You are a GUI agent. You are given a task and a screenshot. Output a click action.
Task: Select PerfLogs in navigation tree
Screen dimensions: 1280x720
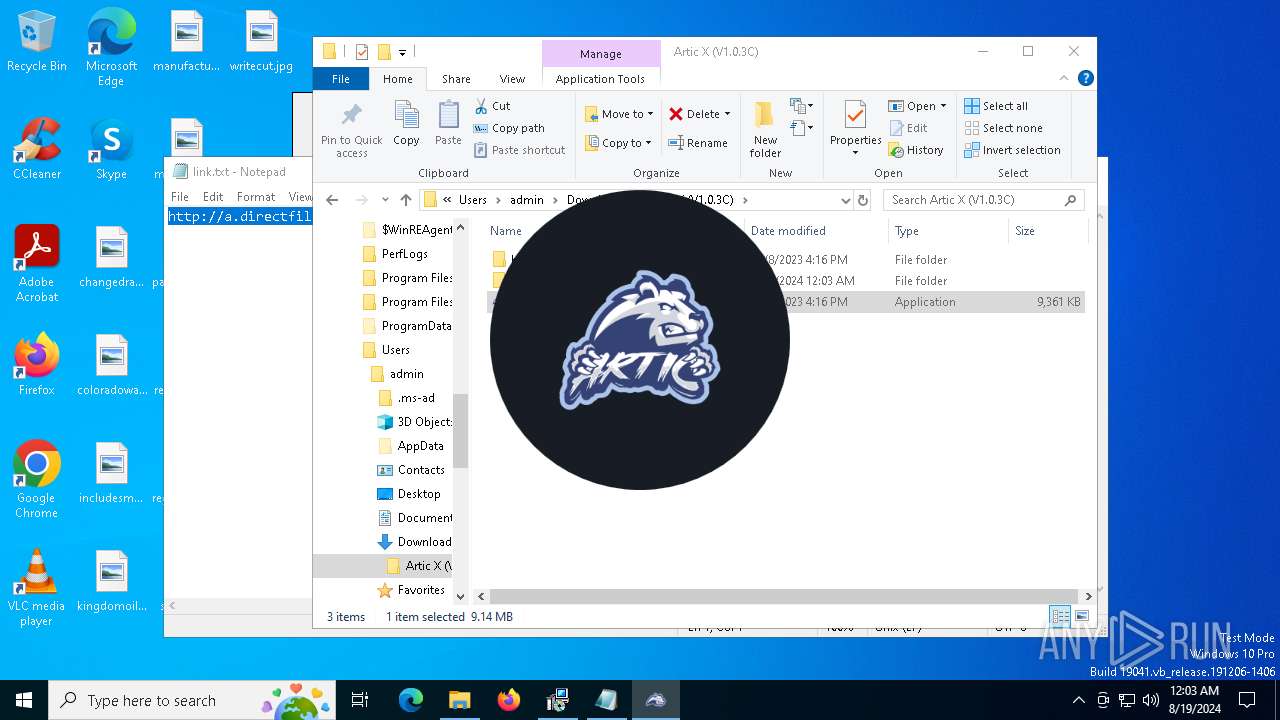pos(404,254)
